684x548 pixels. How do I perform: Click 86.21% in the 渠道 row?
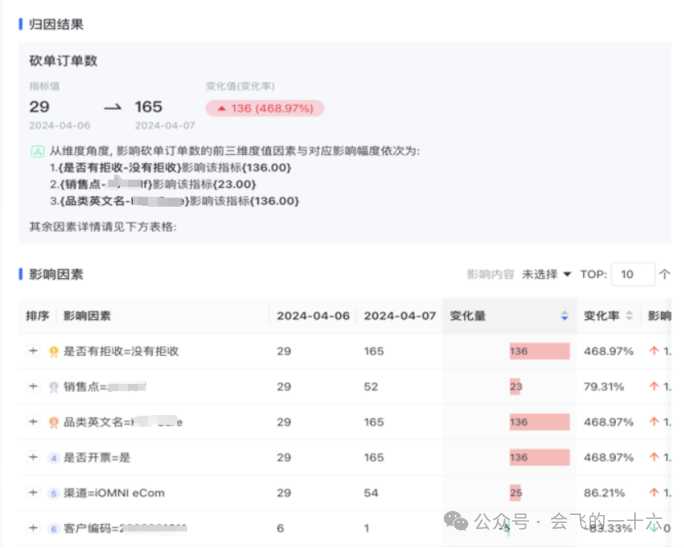[x=604, y=493]
